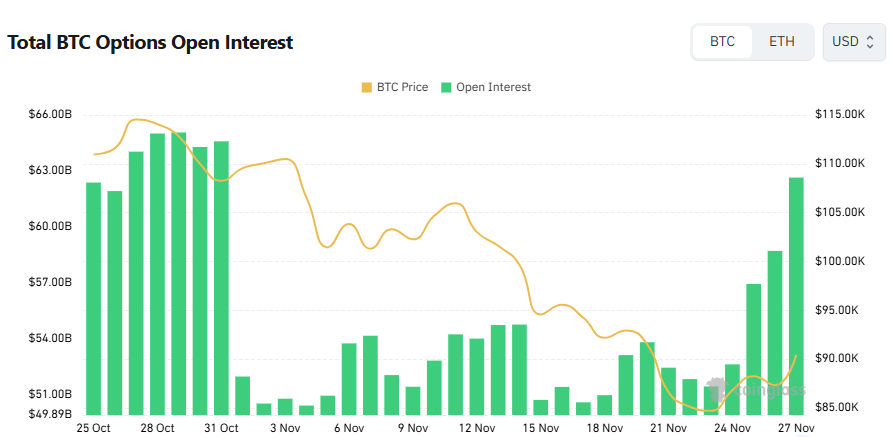Switch to the ETH tab
The height and width of the screenshot is (437, 892).
[782, 42]
